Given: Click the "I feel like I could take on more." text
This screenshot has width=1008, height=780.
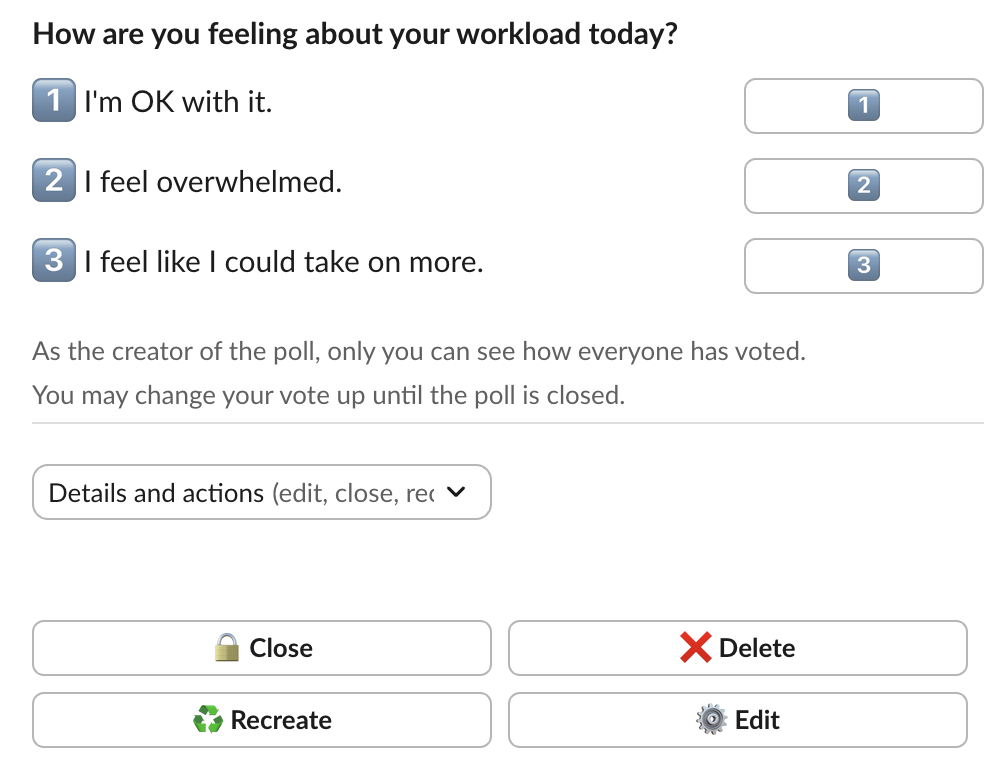Looking at the screenshot, I should [284, 261].
